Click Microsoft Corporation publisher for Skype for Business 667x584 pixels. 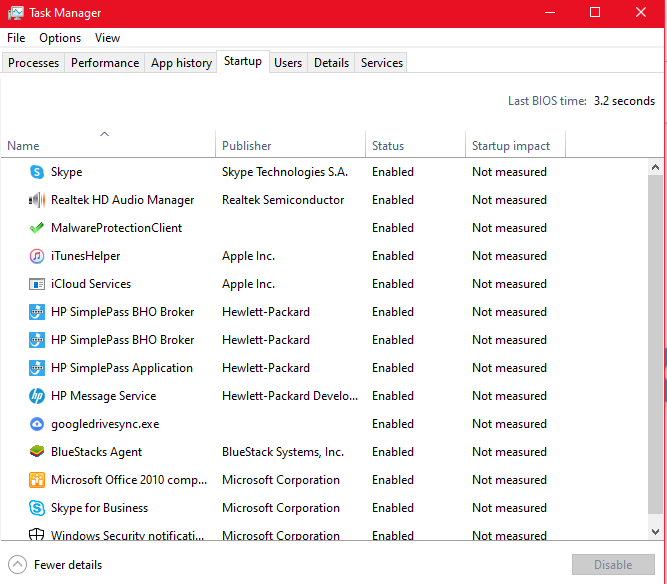(x=281, y=508)
